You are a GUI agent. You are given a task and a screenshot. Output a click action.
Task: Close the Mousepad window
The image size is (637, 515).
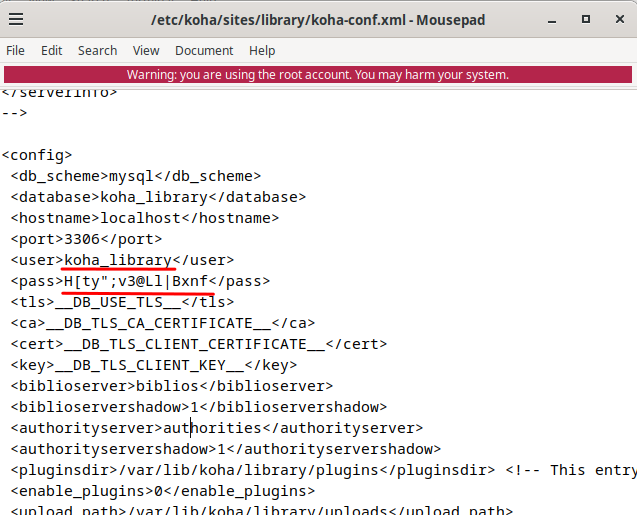[x=620, y=19]
